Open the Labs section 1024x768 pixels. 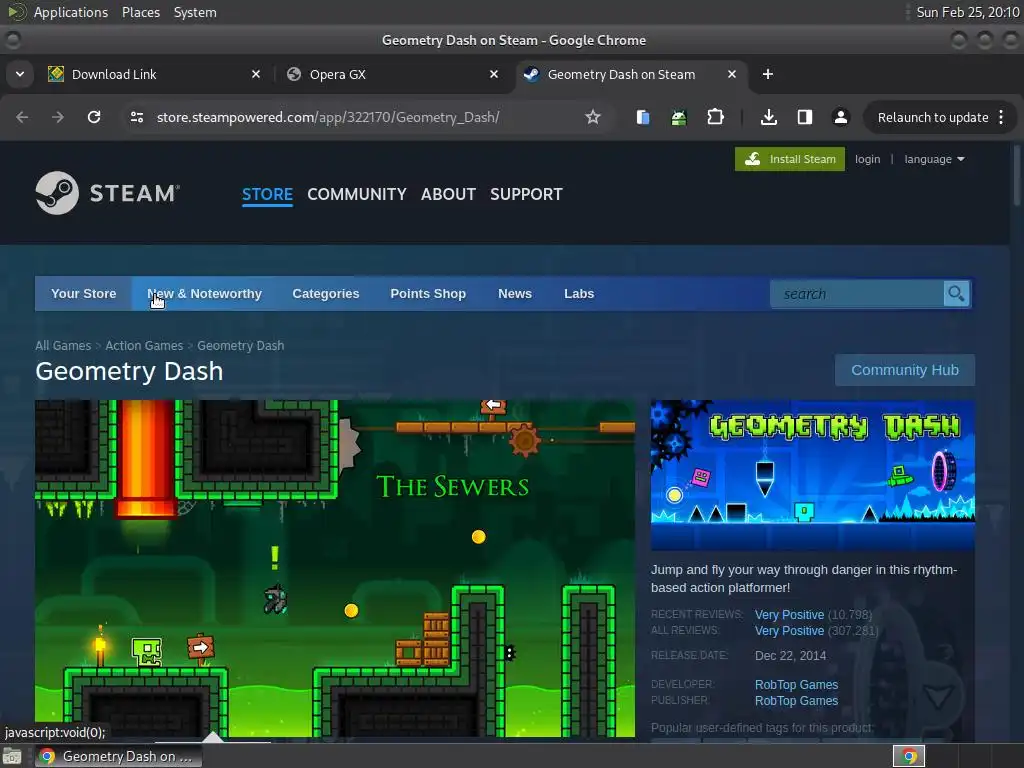(579, 294)
